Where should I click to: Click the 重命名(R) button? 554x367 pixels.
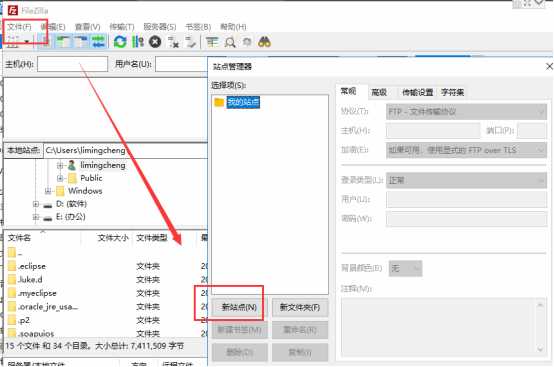(x=300, y=330)
